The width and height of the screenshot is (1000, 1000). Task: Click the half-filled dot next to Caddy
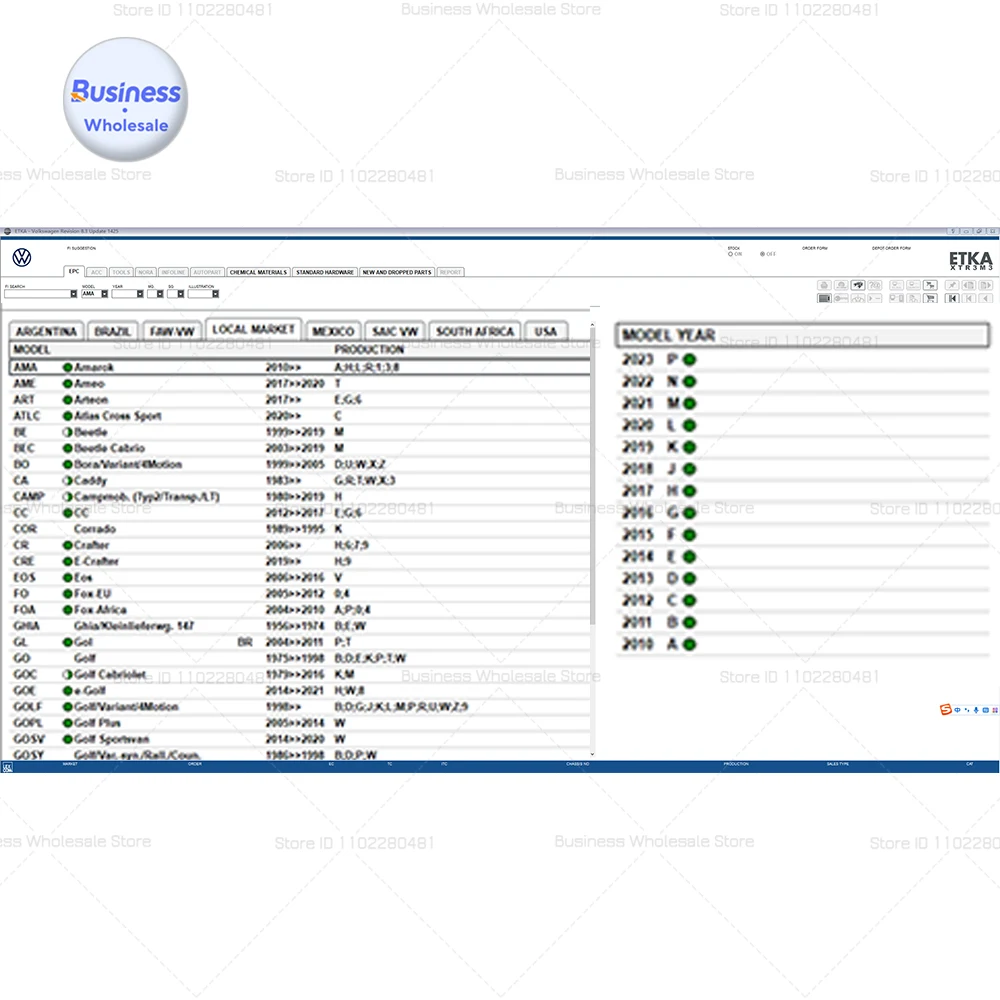point(67,480)
